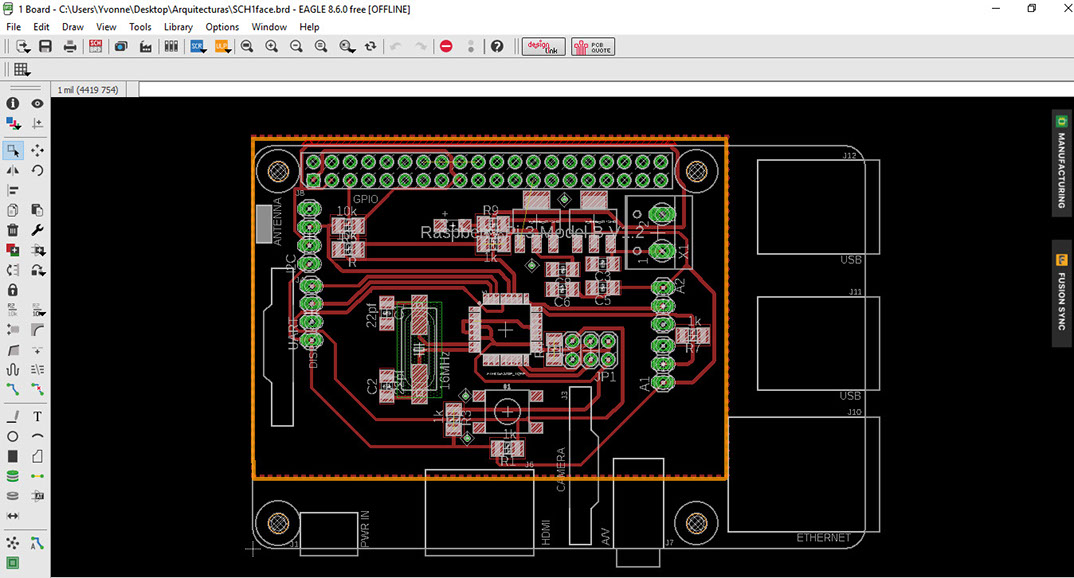Open the Autorouter tool

coord(38,543)
